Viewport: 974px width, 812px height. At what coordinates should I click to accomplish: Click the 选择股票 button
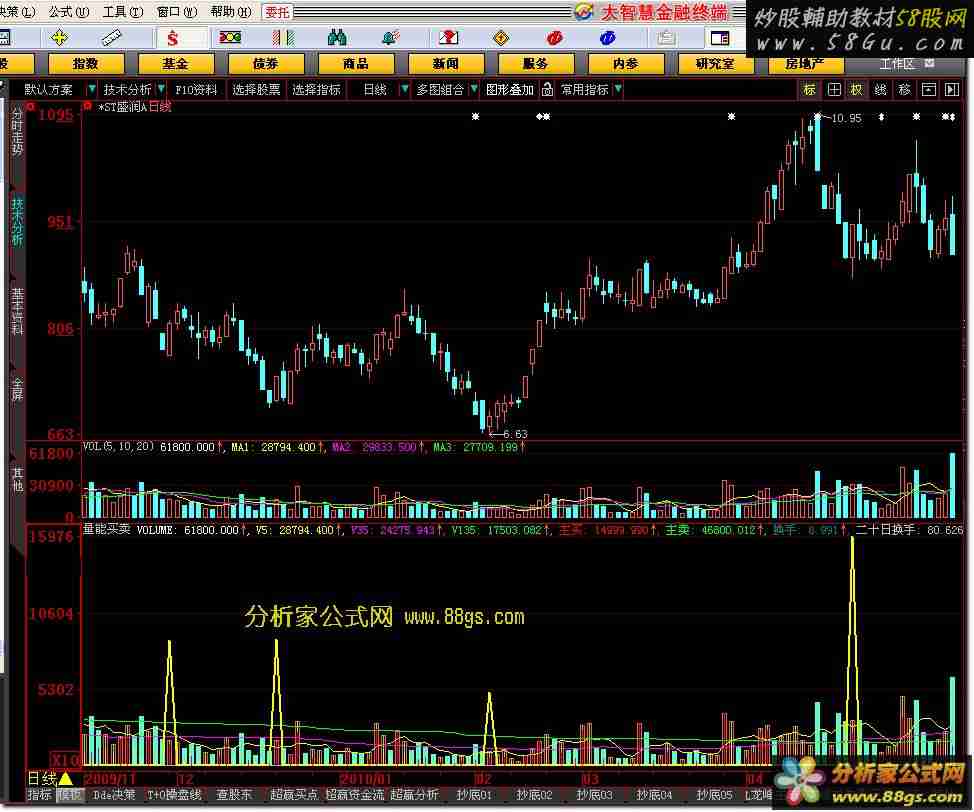click(256, 89)
